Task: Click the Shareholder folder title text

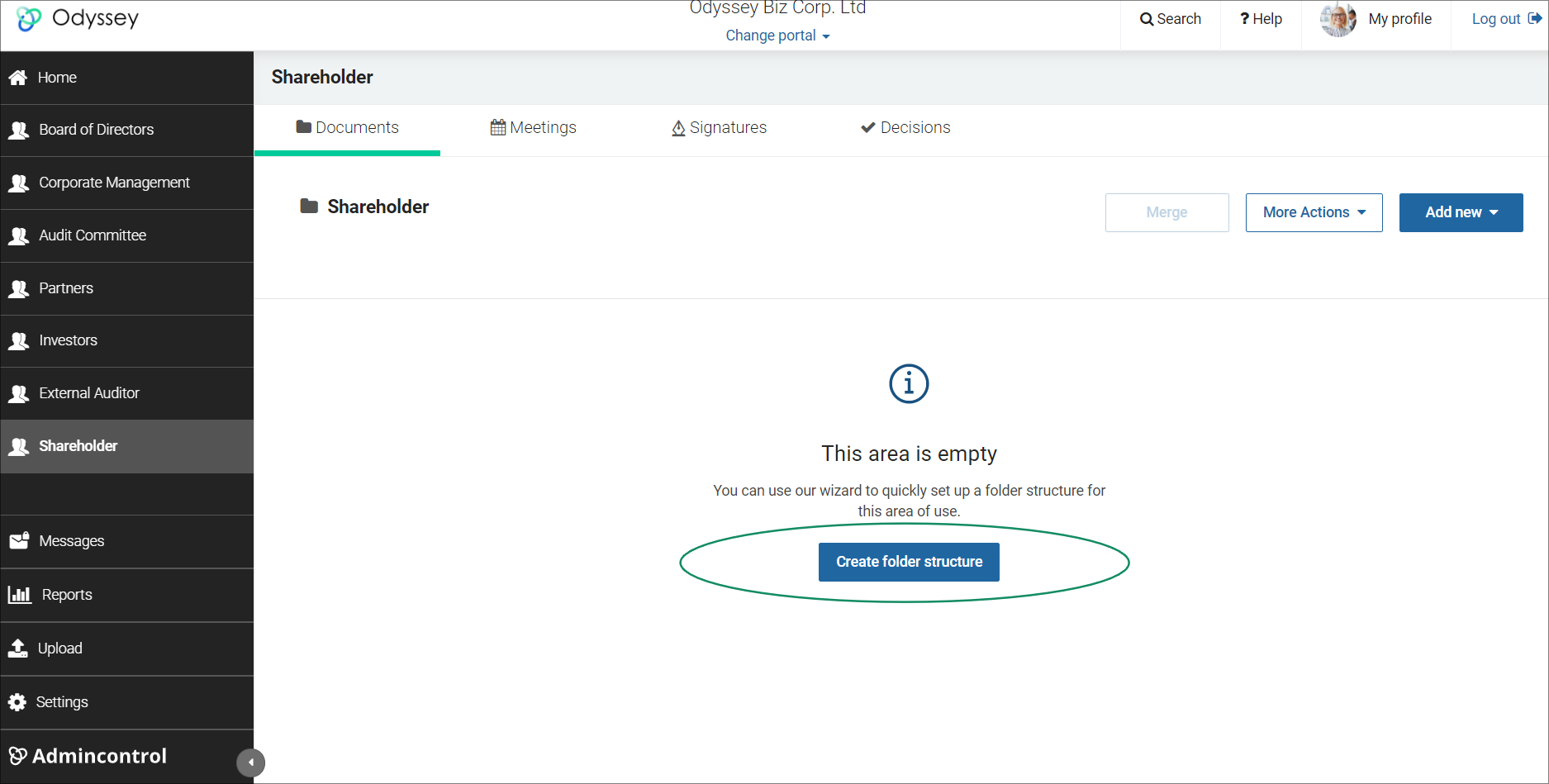Action: [378, 207]
